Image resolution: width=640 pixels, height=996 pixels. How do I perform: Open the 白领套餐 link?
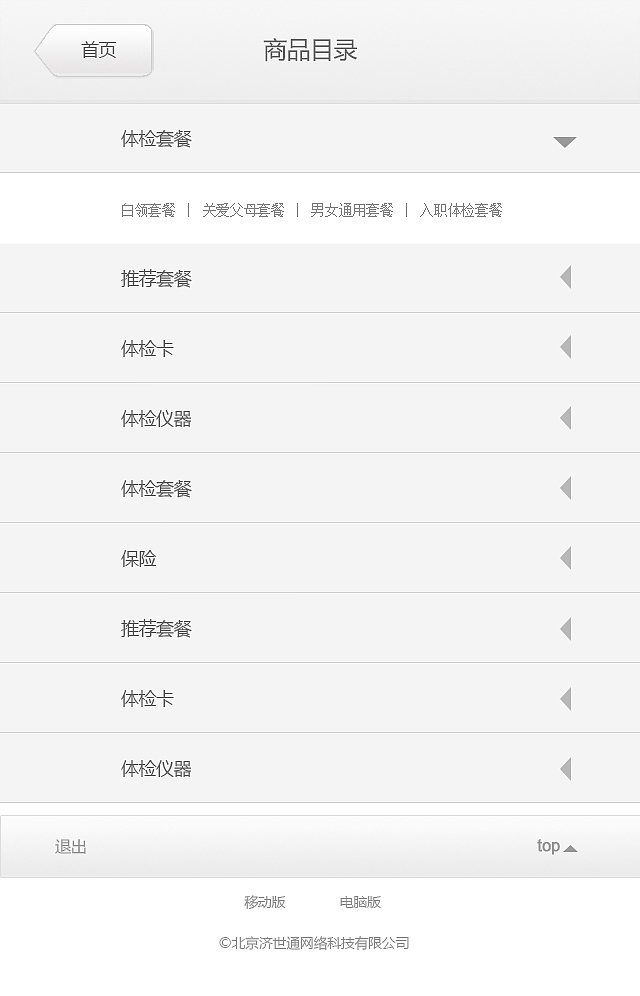click(144, 210)
